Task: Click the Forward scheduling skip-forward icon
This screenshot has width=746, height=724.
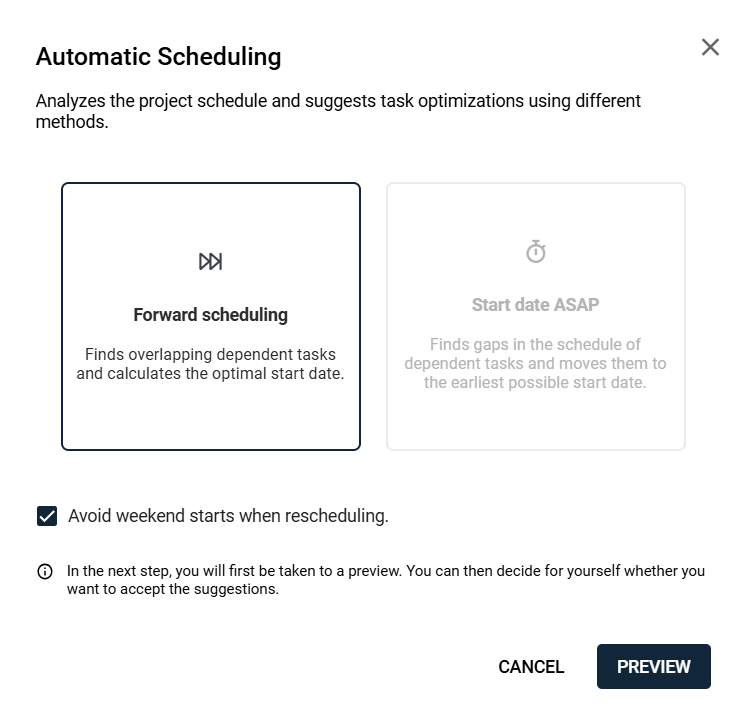Action: [210, 262]
